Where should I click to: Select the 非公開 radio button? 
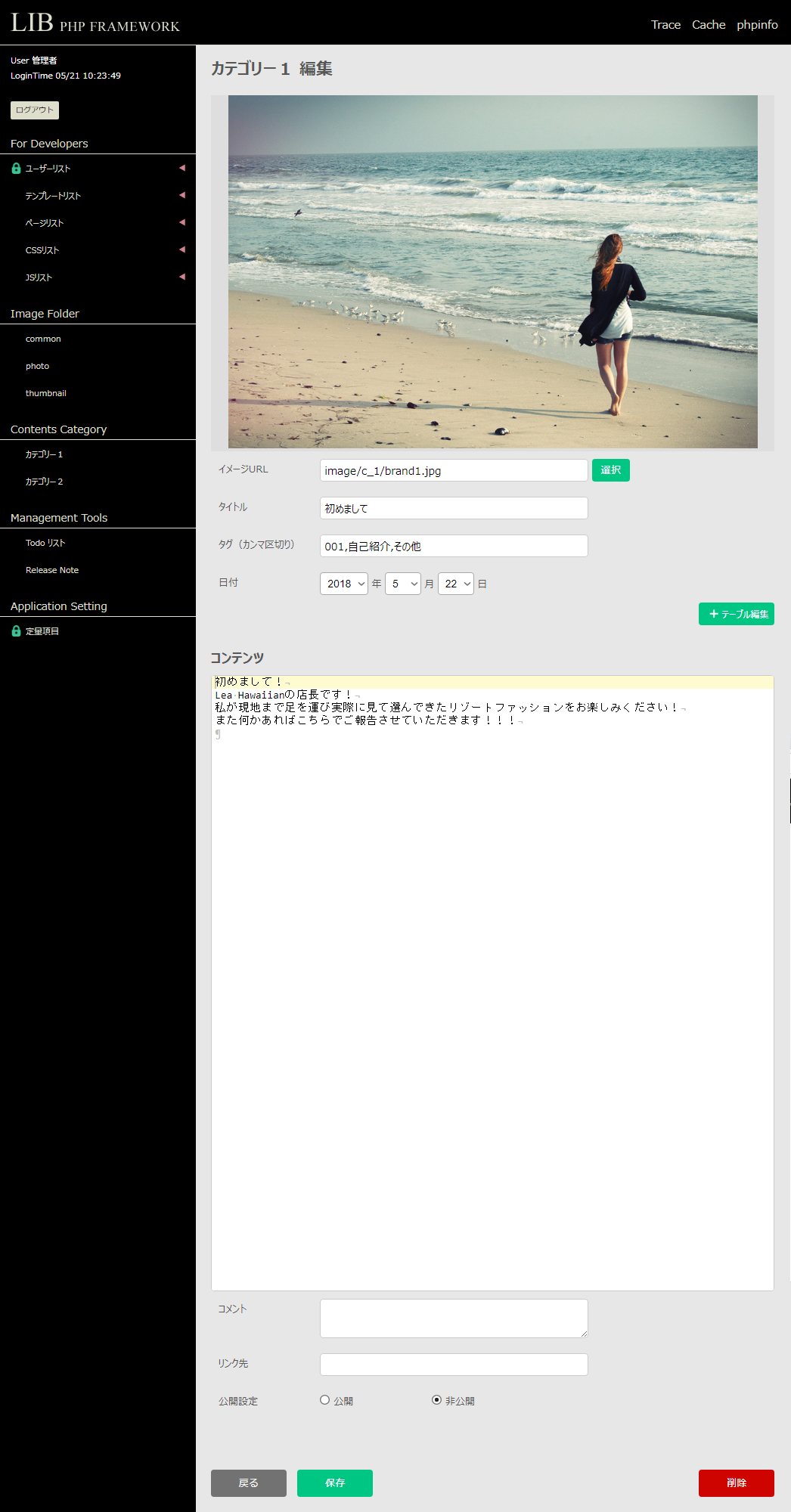pos(436,1400)
